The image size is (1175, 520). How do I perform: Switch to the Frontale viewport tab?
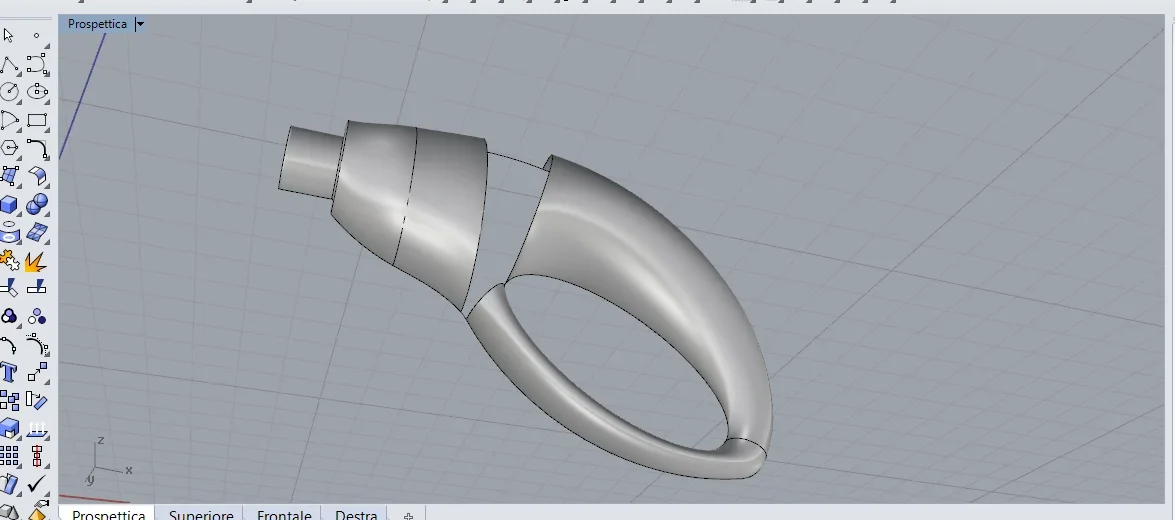tap(284, 515)
